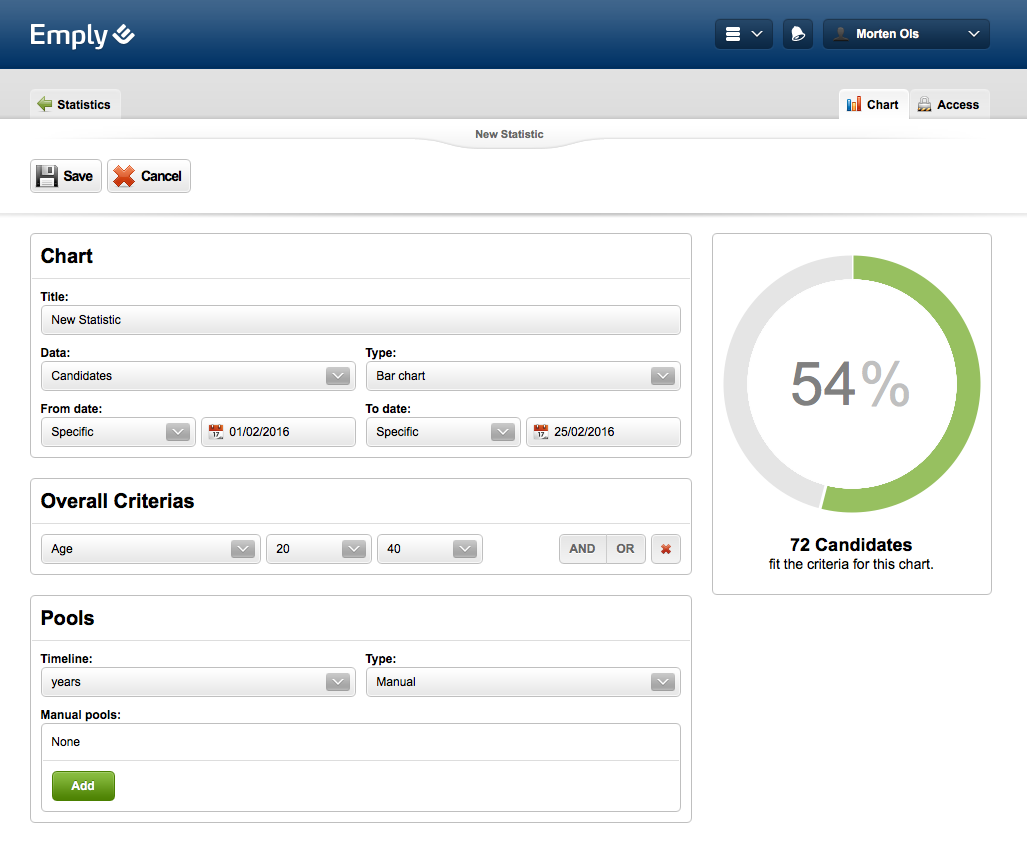
Task: Click the green back arrow beside Statistics
Action: [44, 104]
